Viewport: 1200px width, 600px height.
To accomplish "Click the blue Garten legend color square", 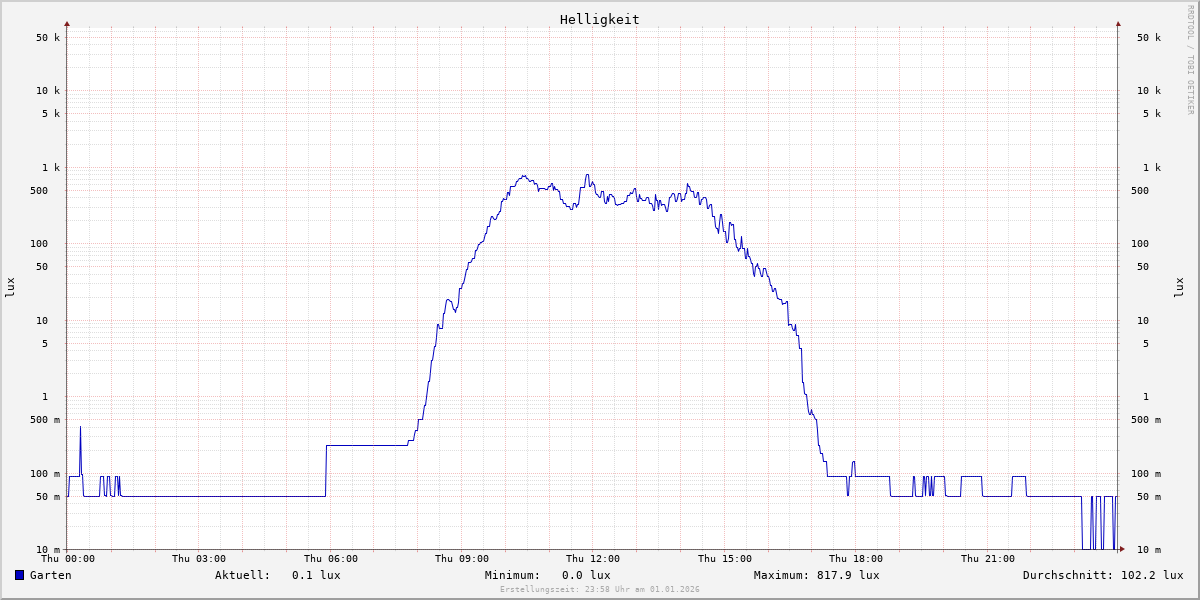I will (19, 575).
